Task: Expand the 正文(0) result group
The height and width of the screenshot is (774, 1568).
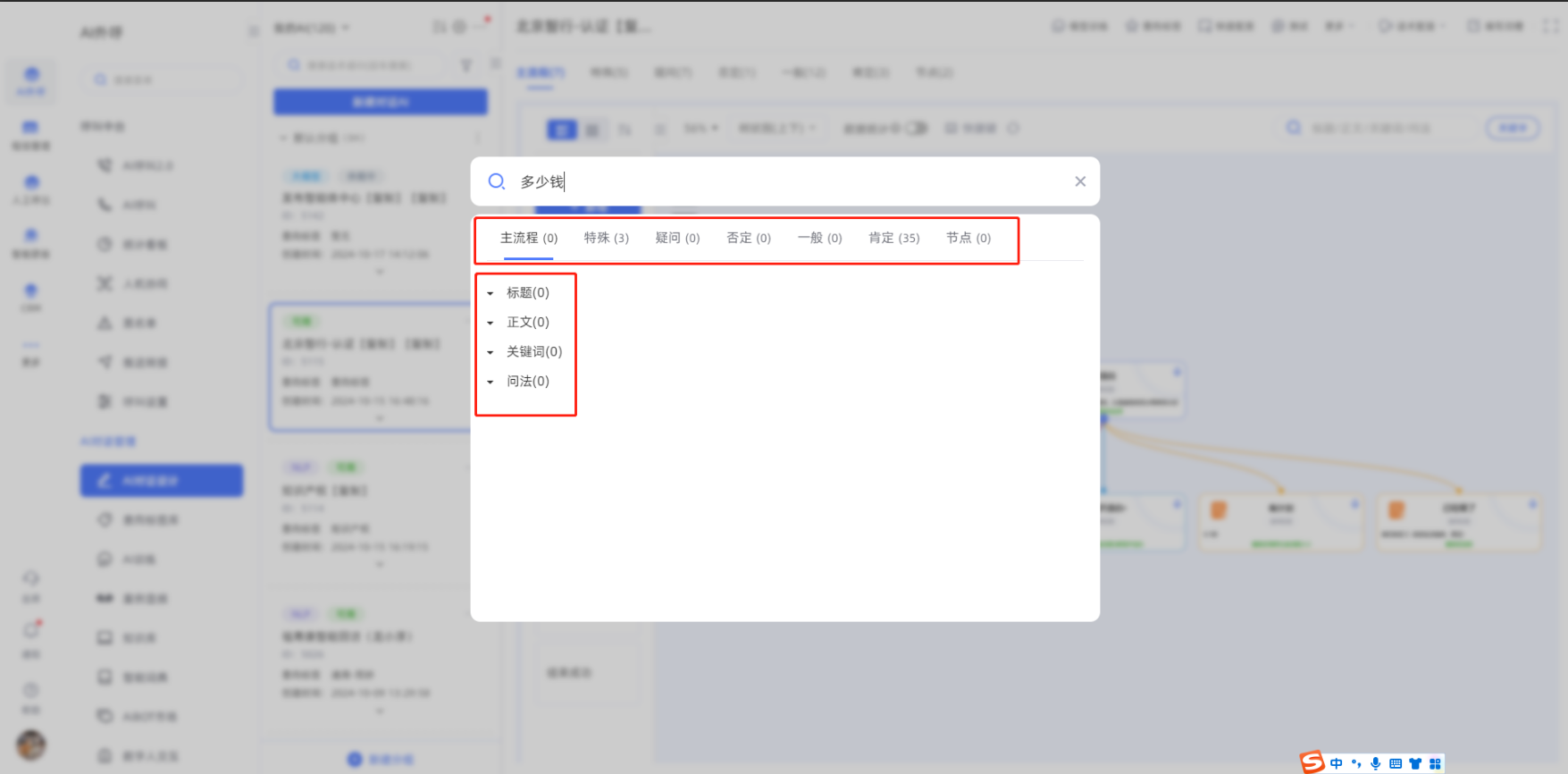Action: [491, 323]
